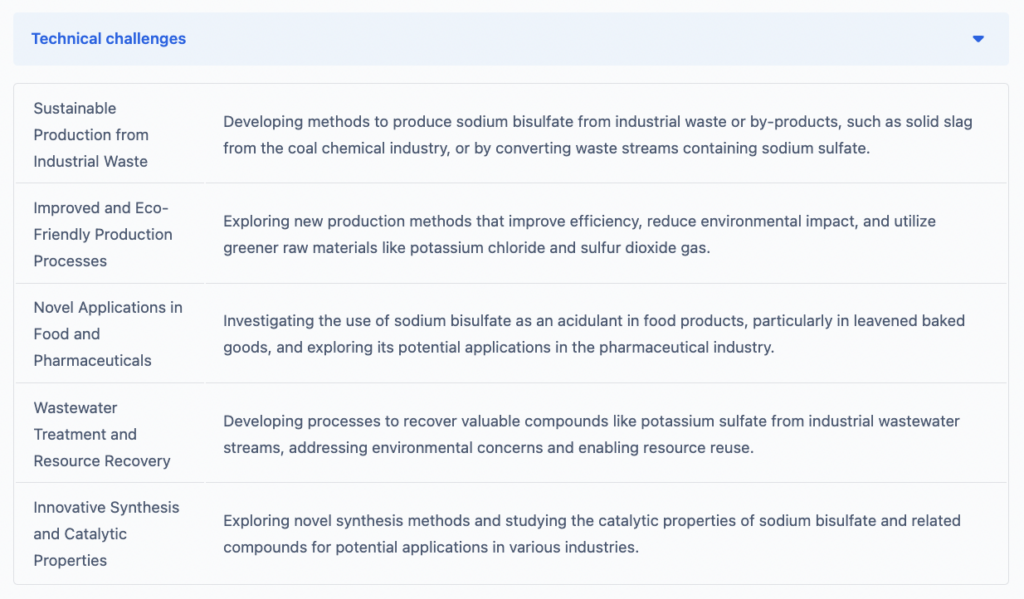The height and width of the screenshot is (599, 1024).
Task: Click the description about recovering potassium sulfate
Action: point(591,434)
